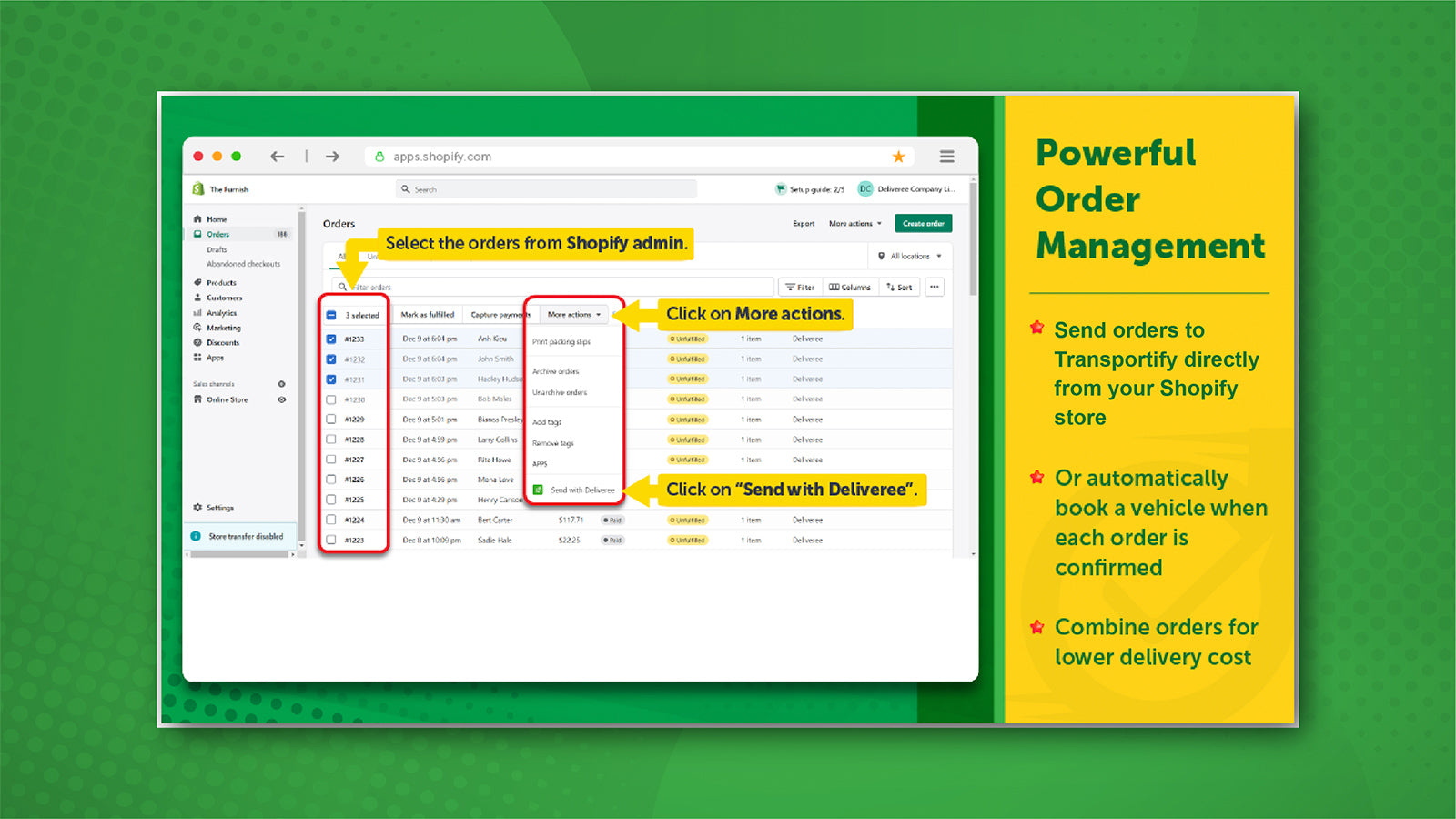Open Settings gear in sidebar
This screenshot has width=1456, height=819.
(197, 508)
